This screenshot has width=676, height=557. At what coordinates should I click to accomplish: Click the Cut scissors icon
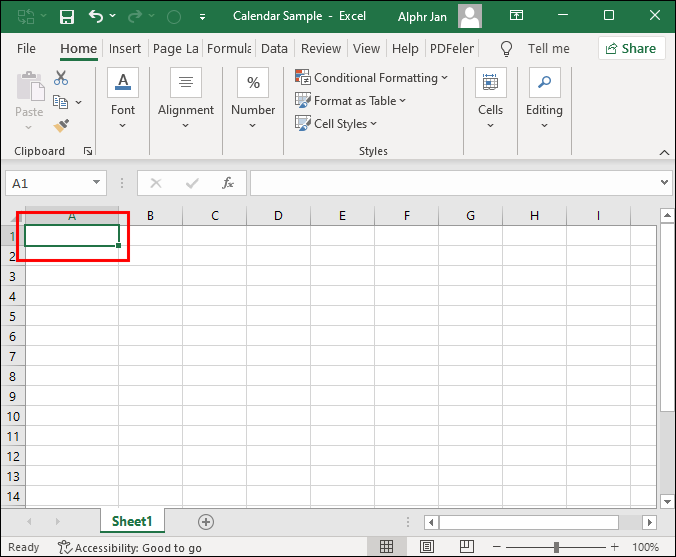pos(61,78)
